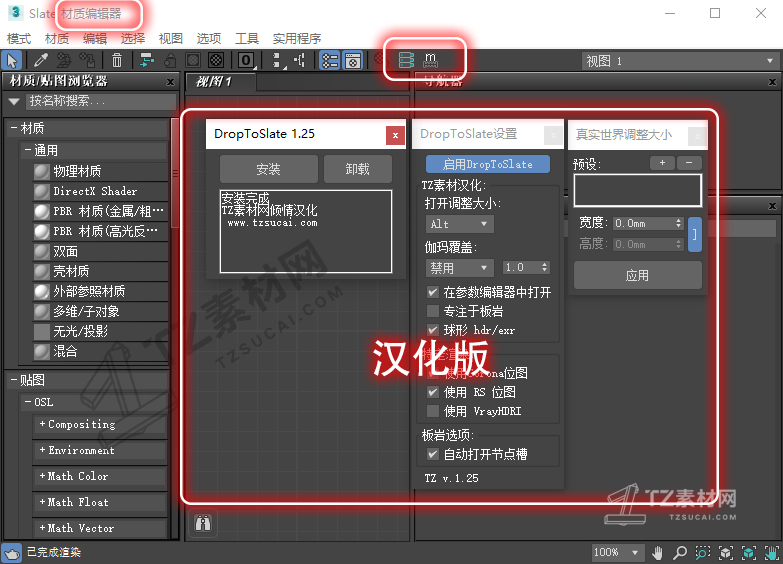The image size is (783, 564).
Task: Open the gamma '禁用' dropdown
Action: coord(459,268)
